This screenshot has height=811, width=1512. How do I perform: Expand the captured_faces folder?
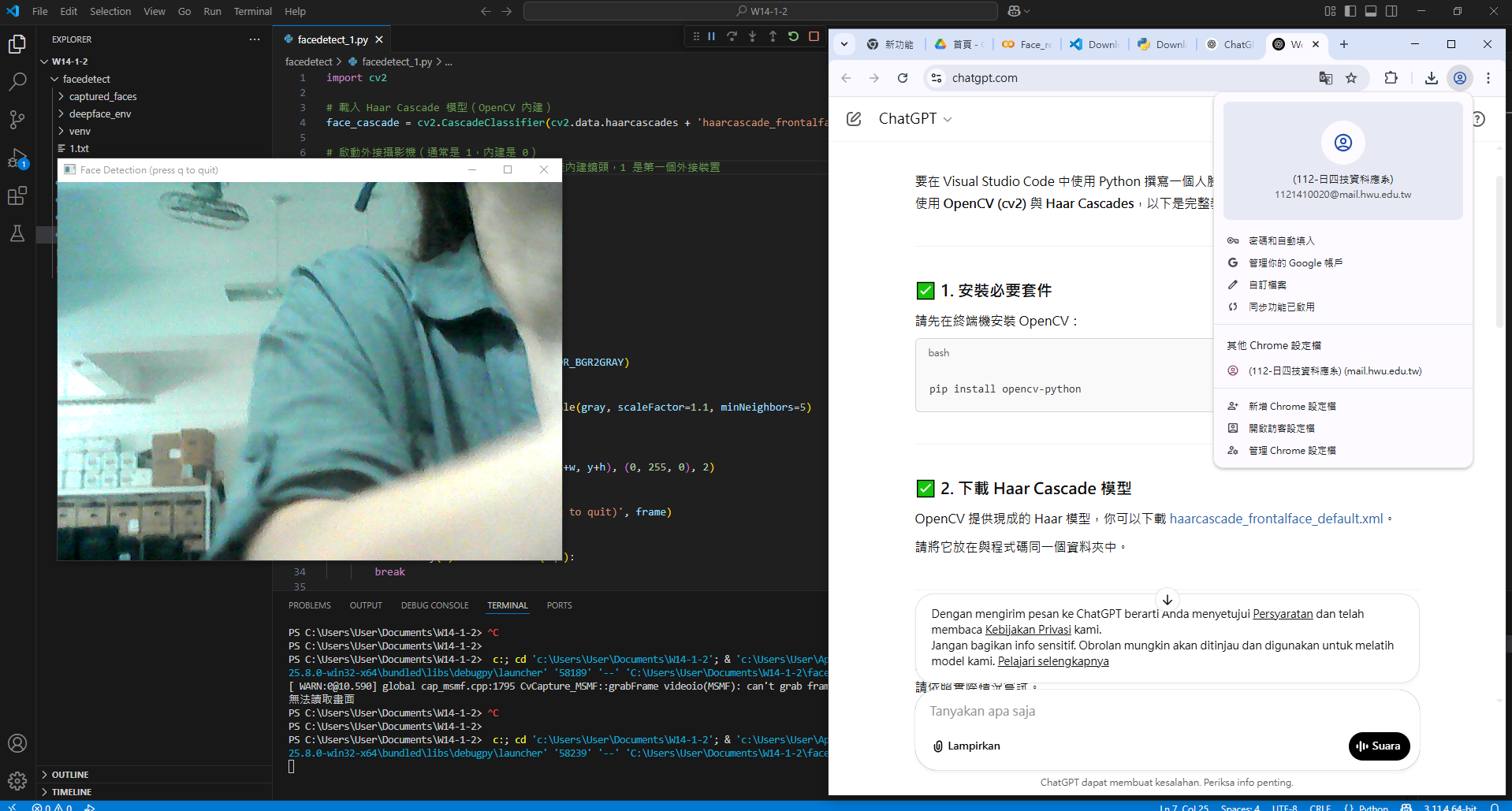pos(102,96)
